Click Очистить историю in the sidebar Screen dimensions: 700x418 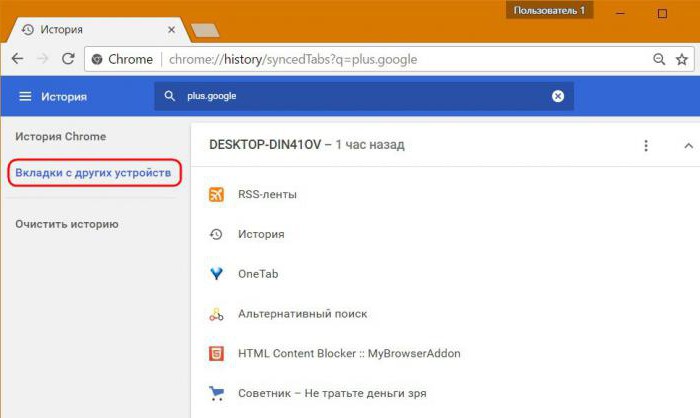[x=67, y=224]
